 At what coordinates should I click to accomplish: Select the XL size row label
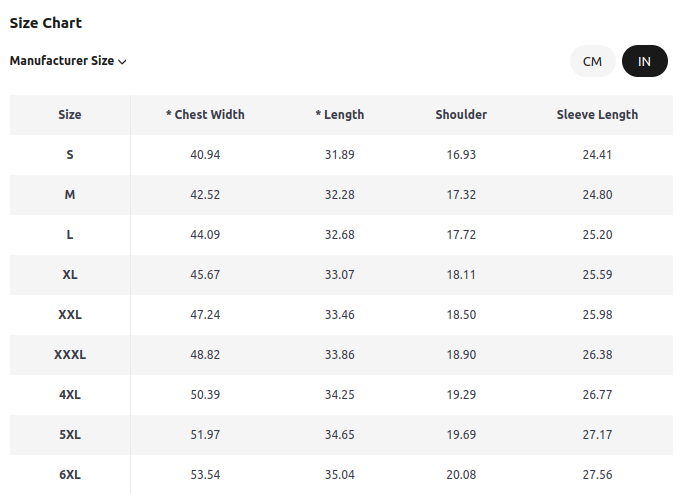[x=70, y=275]
